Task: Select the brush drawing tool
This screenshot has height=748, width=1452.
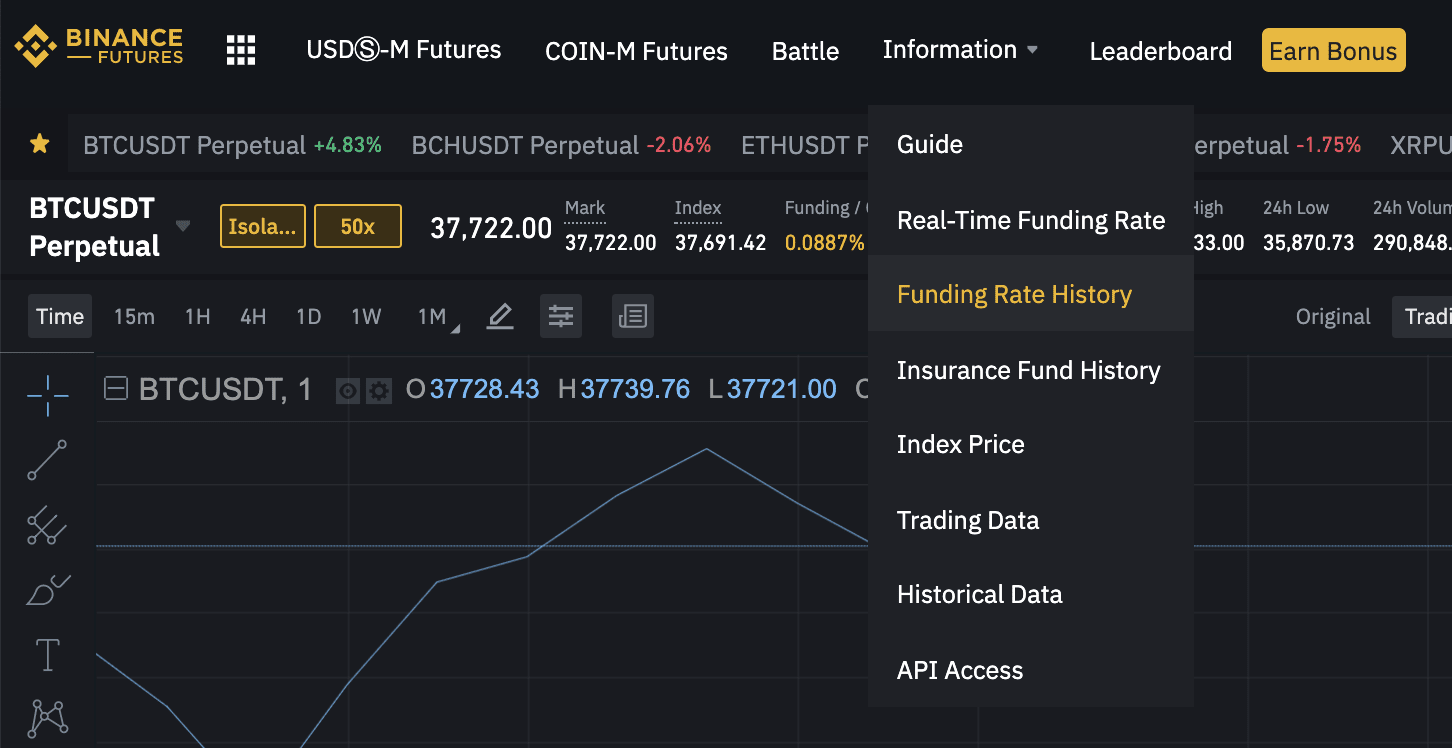Action: coord(47,591)
